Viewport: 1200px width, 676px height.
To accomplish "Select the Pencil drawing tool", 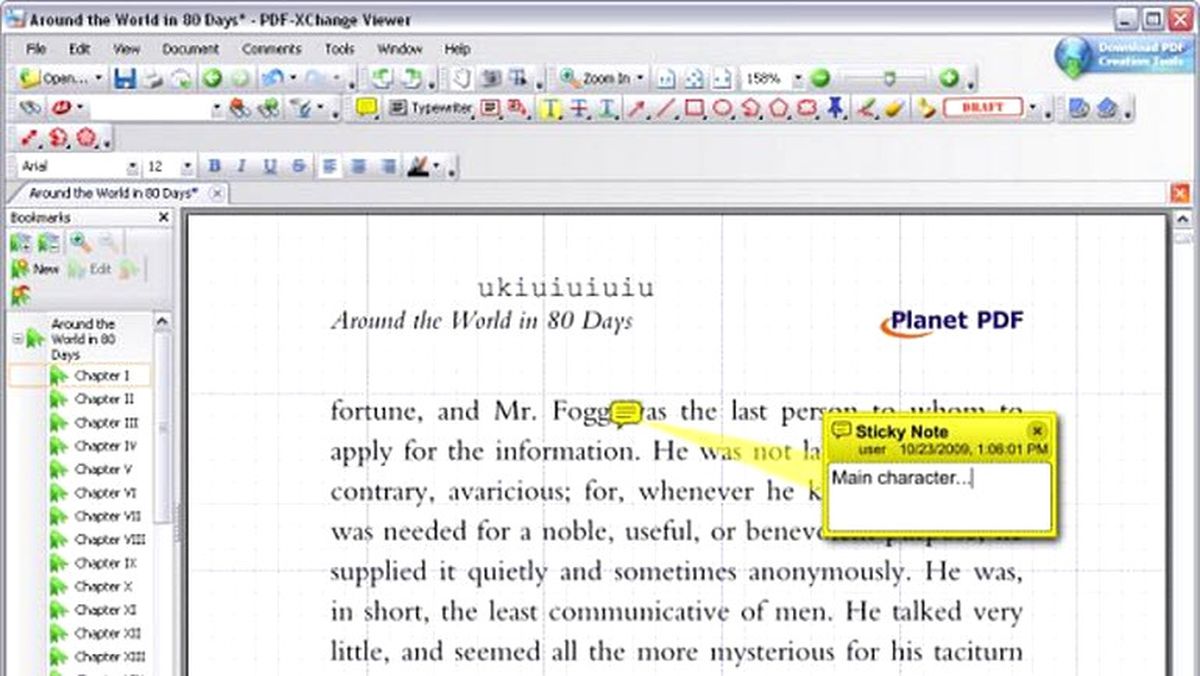I will click(x=867, y=107).
